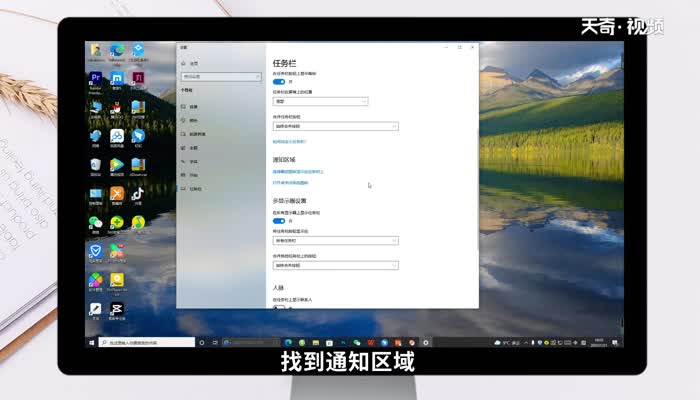Open the 如何自定义任务栏 help link
The image size is (700, 400).
click(x=289, y=142)
